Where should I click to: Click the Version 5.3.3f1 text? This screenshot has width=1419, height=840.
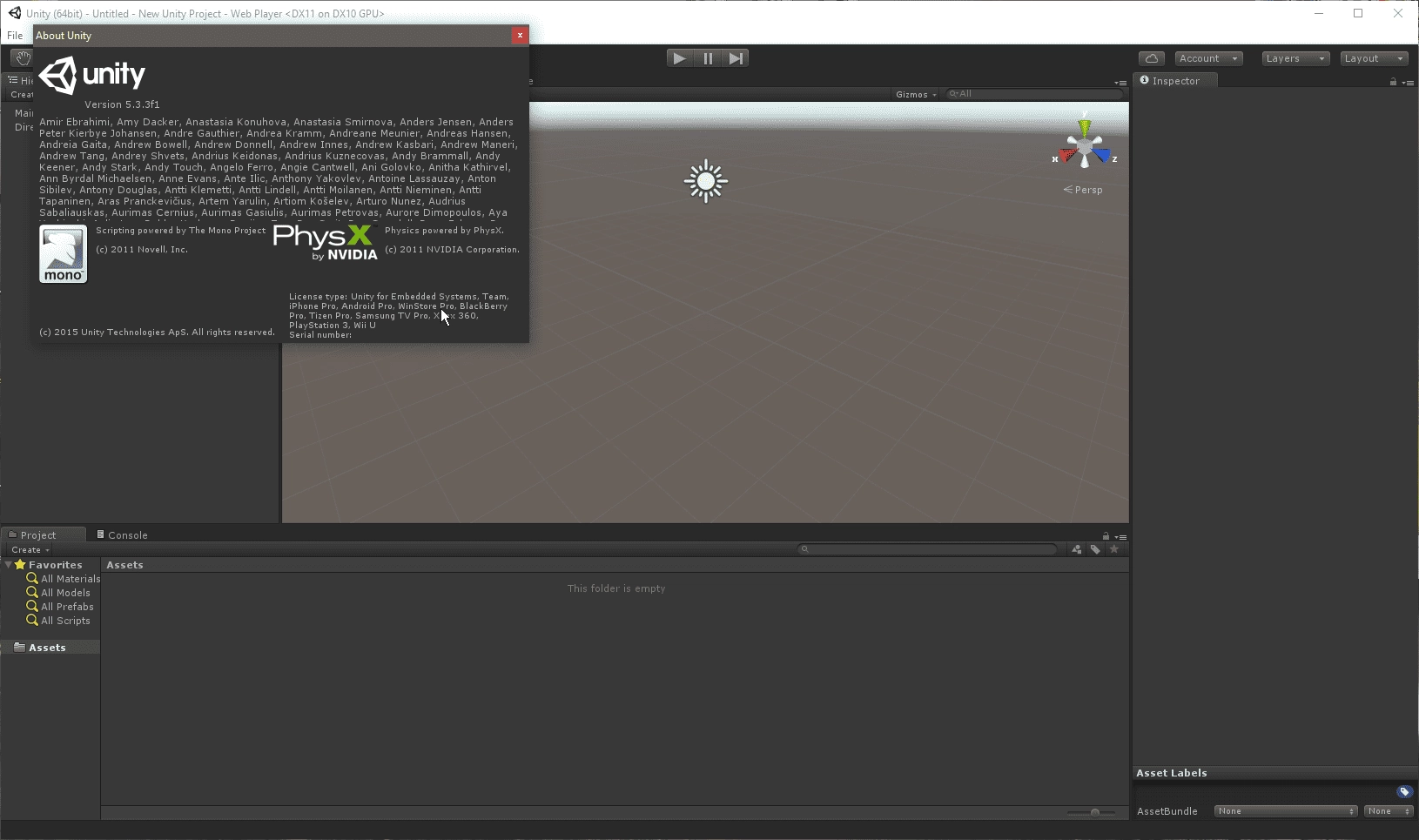pos(122,104)
